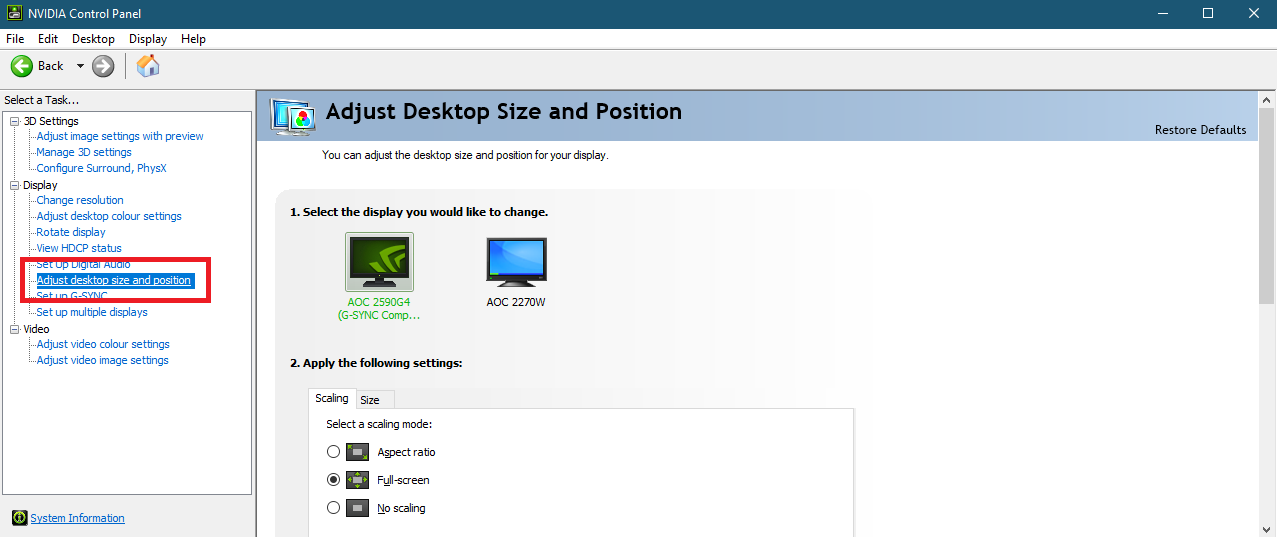Click the vertical scrollbar up arrow
This screenshot has width=1277, height=537.
(x=1267, y=99)
